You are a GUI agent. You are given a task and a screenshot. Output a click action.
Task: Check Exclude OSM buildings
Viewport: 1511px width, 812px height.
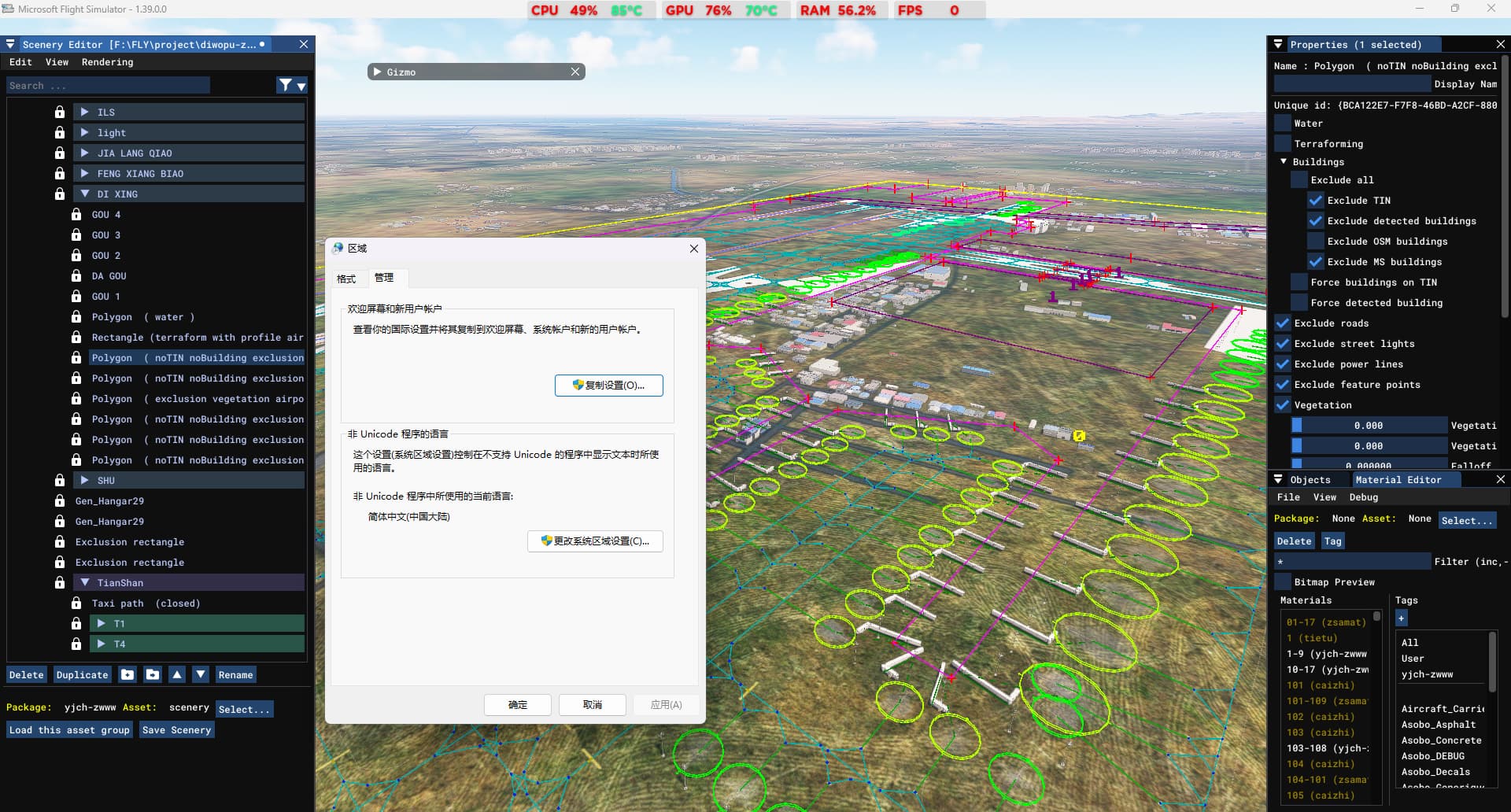pyautogui.click(x=1316, y=242)
